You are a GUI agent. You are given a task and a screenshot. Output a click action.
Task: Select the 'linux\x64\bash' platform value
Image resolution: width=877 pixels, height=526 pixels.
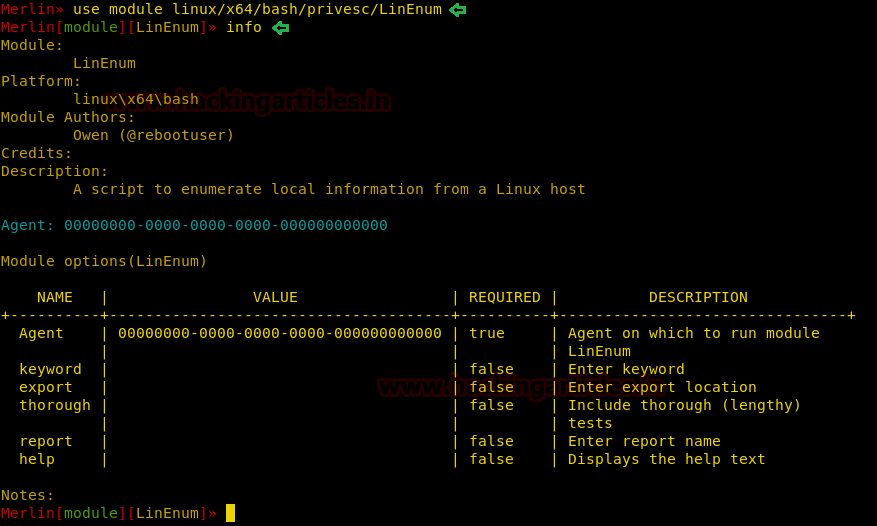136,99
